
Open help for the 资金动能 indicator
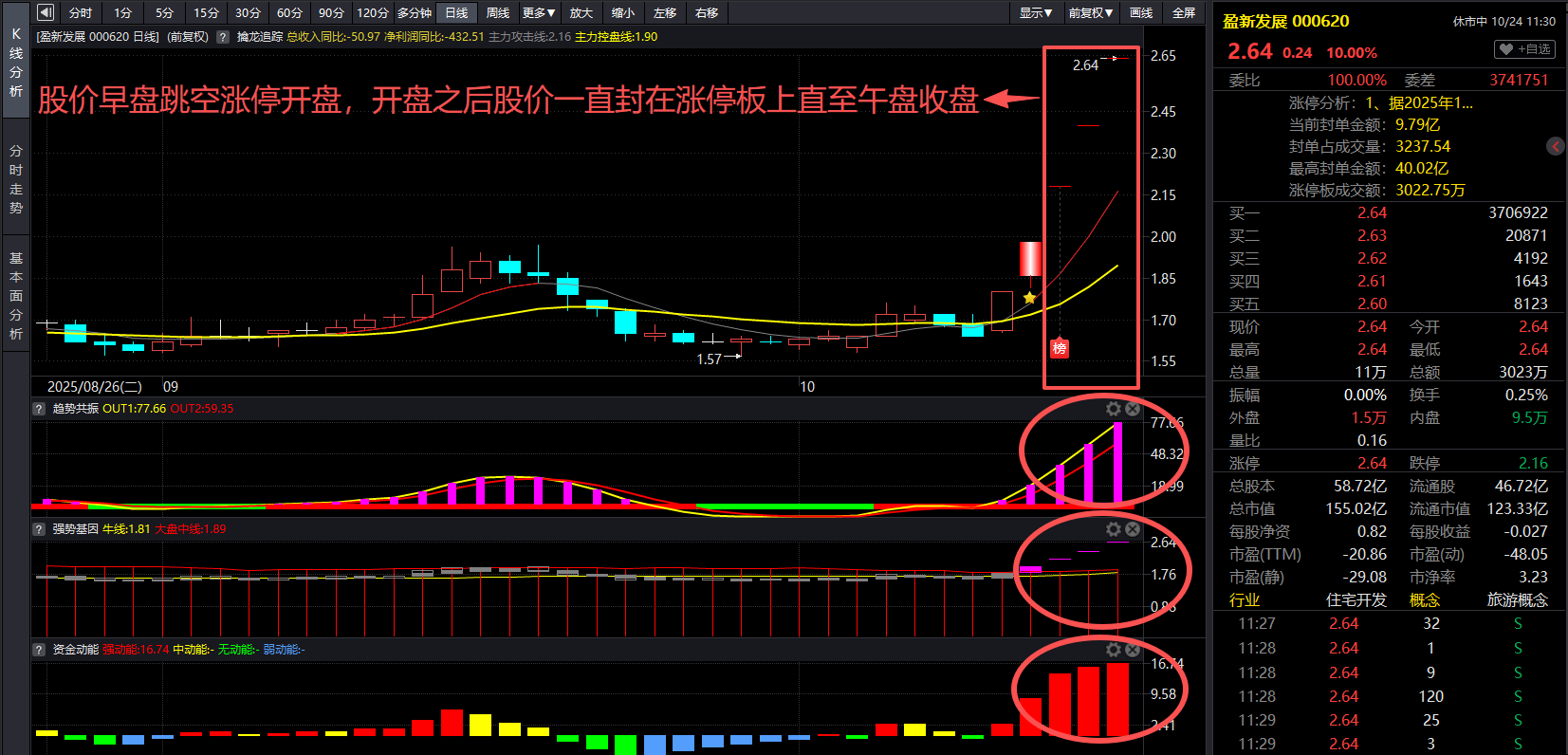(x=39, y=650)
